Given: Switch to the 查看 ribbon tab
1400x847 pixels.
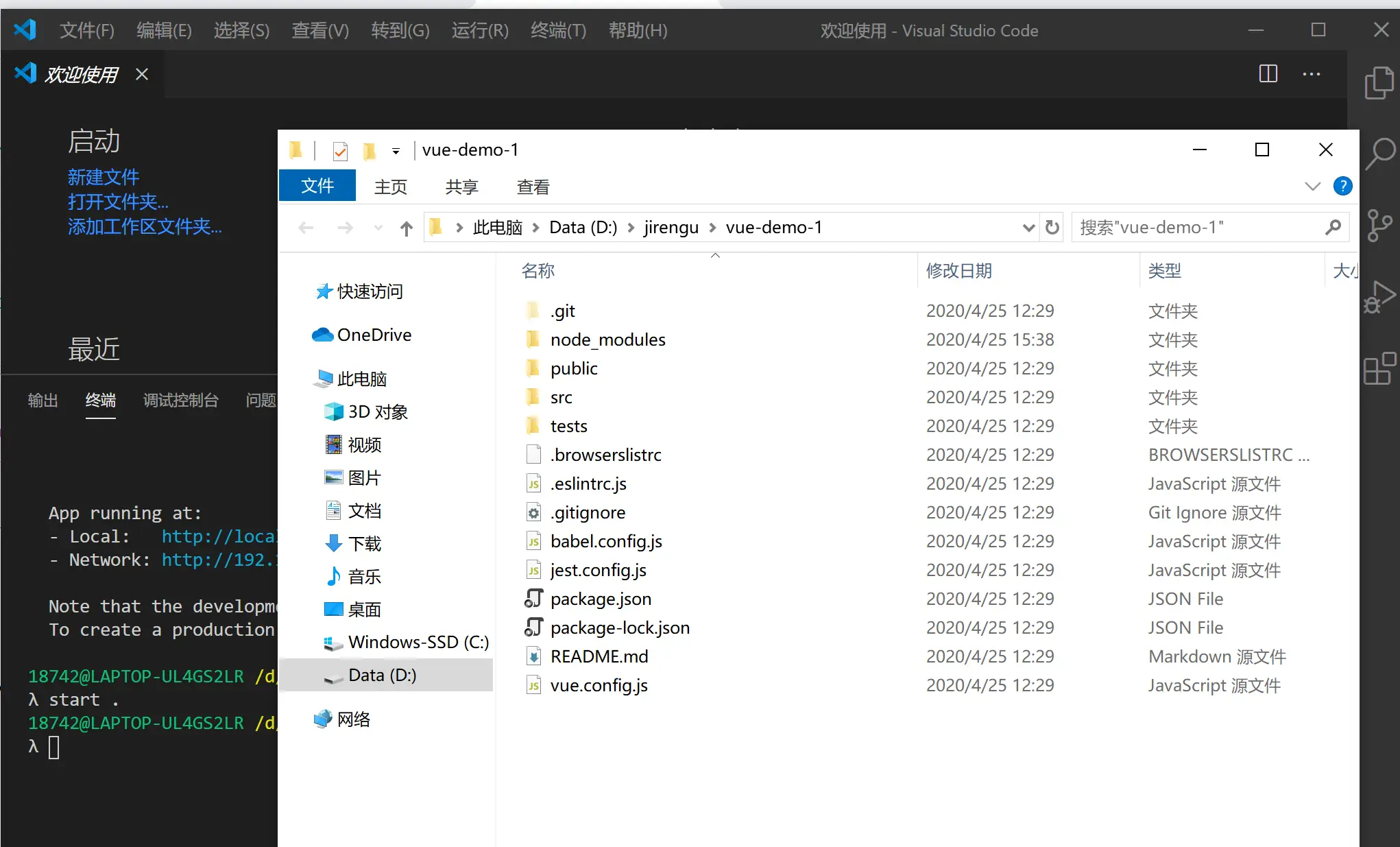Looking at the screenshot, I should tap(533, 187).
